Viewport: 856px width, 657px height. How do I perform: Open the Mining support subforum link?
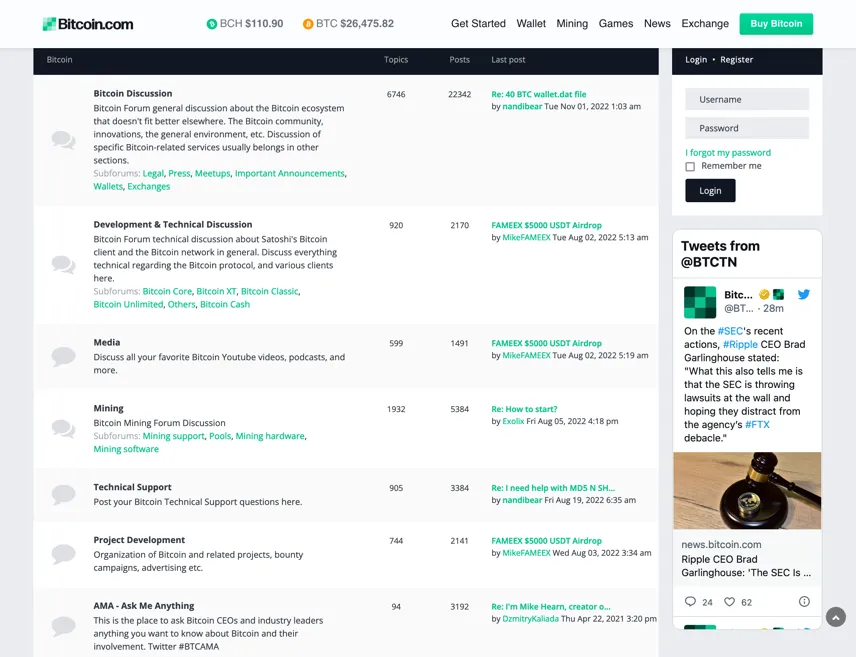174,436
